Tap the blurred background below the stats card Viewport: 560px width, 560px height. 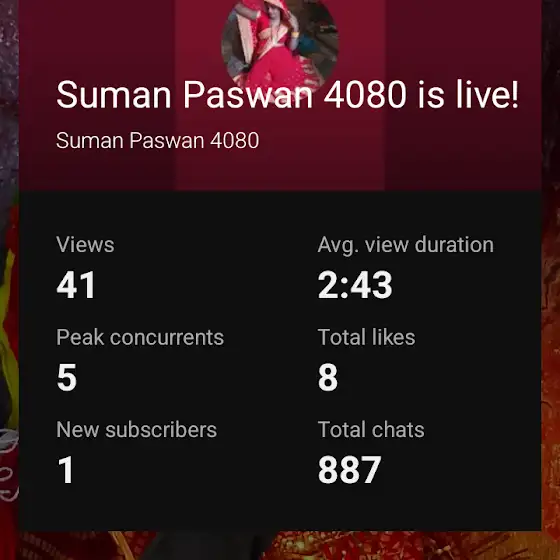click(x=280, y=546)
